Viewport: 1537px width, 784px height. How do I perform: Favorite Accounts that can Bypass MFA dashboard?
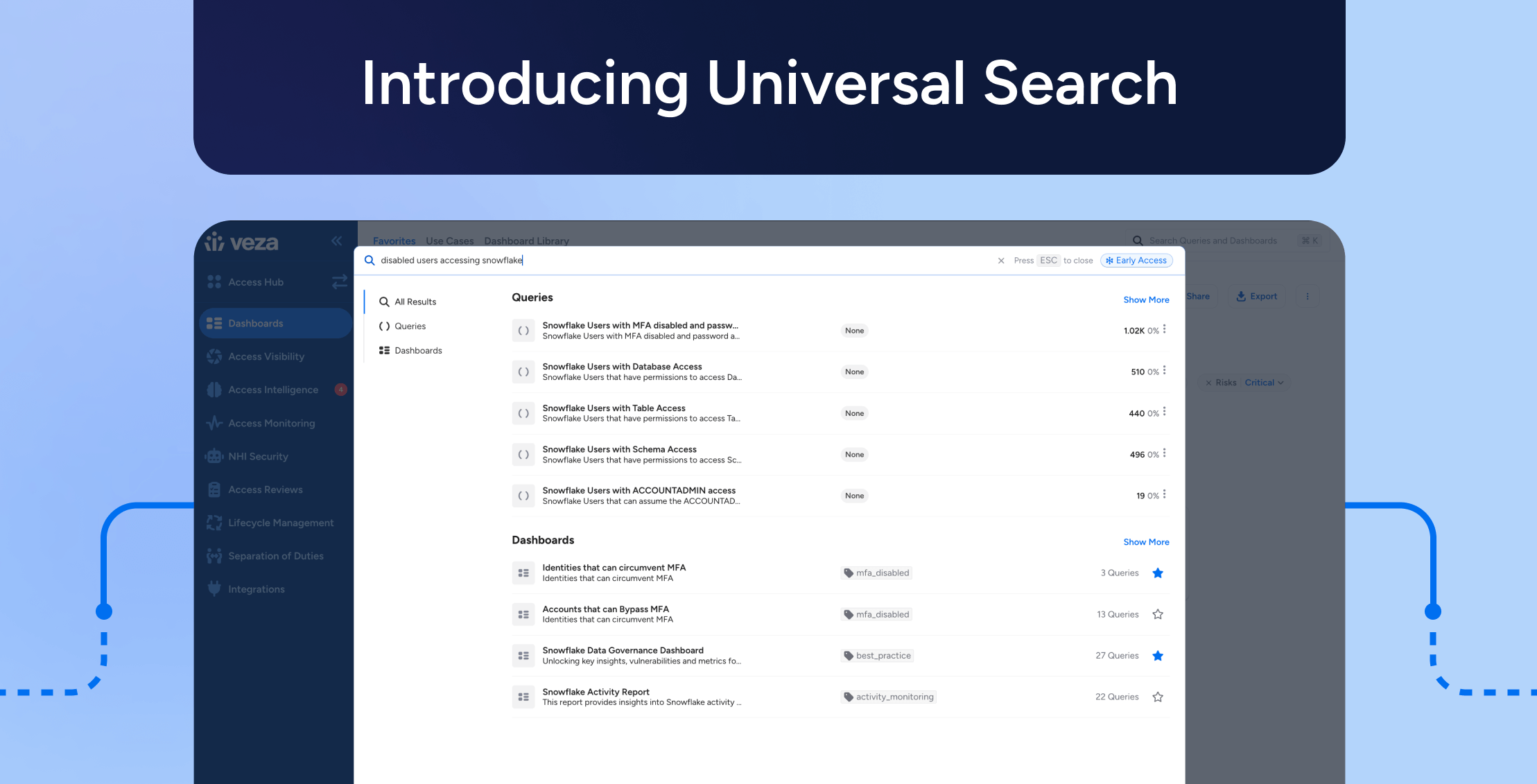click(1158, 614)
